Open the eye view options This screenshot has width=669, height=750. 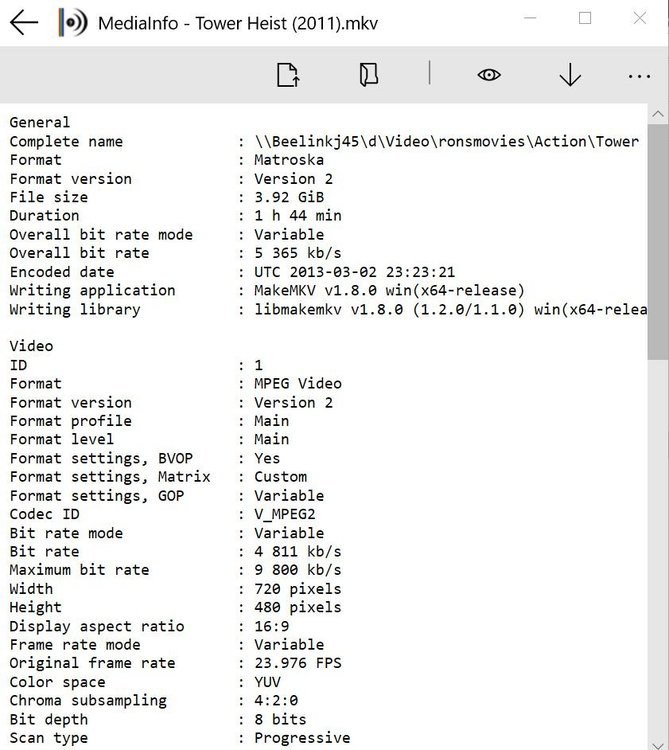[489, 75]
